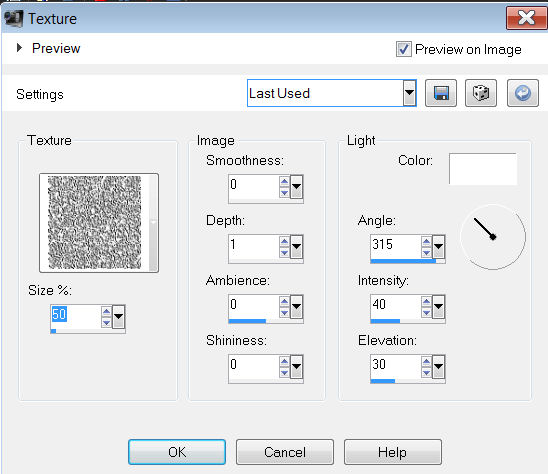Increase Size % with its up arrow
548x474 pixels.
106,311
